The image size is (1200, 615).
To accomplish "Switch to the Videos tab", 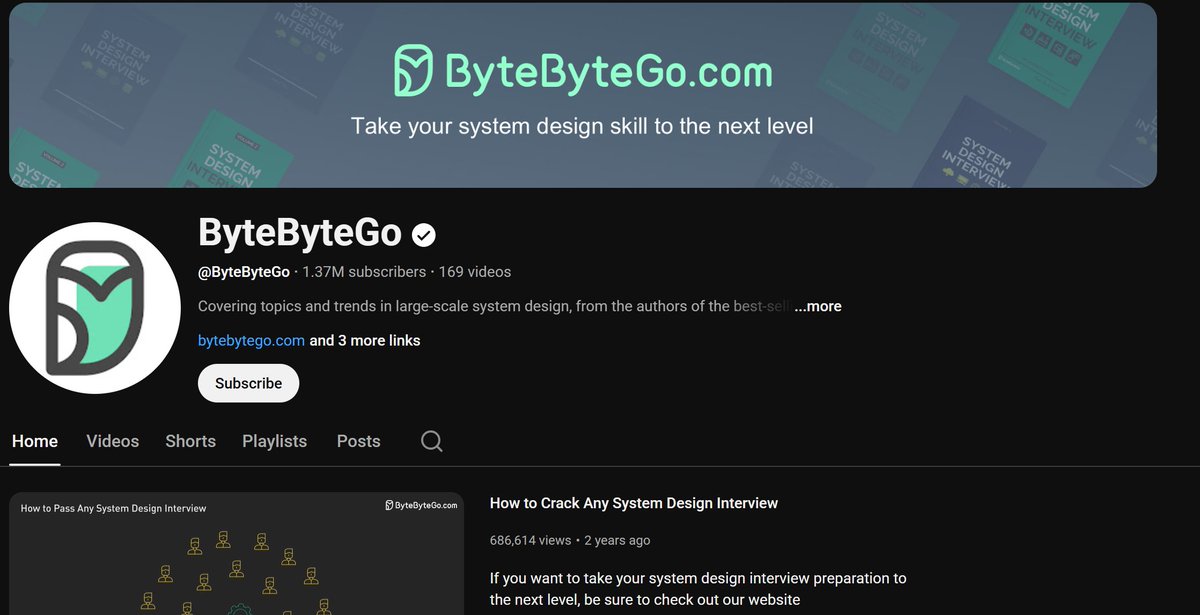I will (113, 441).
